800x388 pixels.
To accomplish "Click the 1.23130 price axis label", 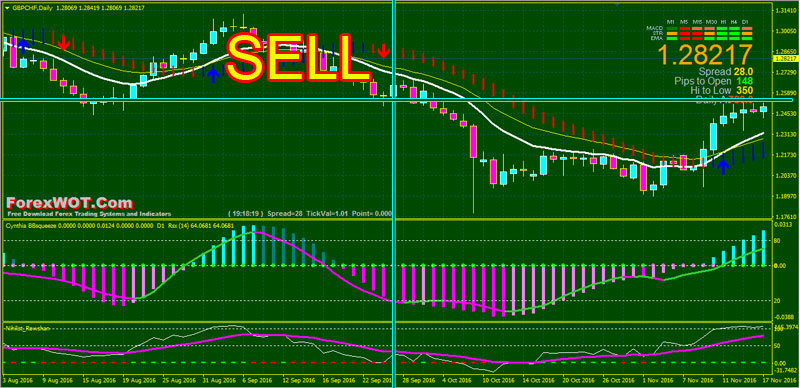I will 786,134.
